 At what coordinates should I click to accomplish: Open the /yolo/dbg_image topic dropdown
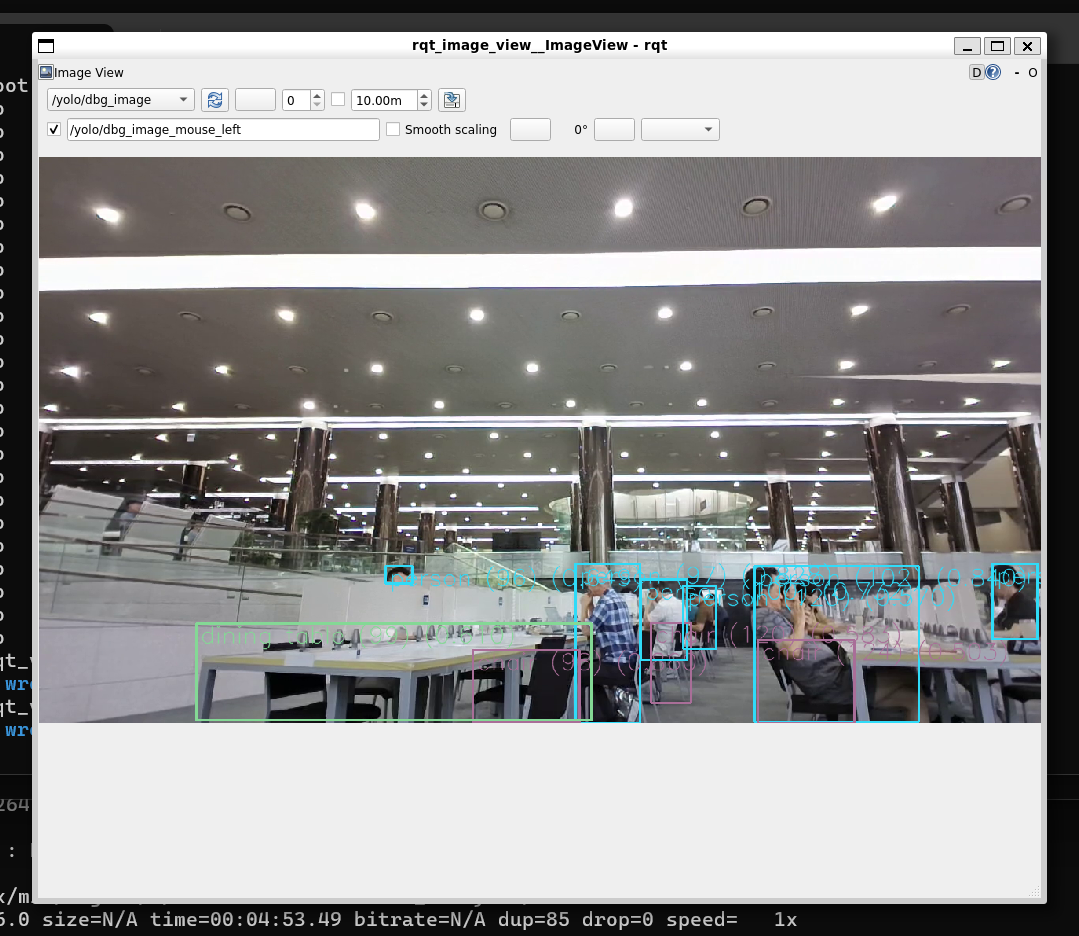click(x=121, y=100)
